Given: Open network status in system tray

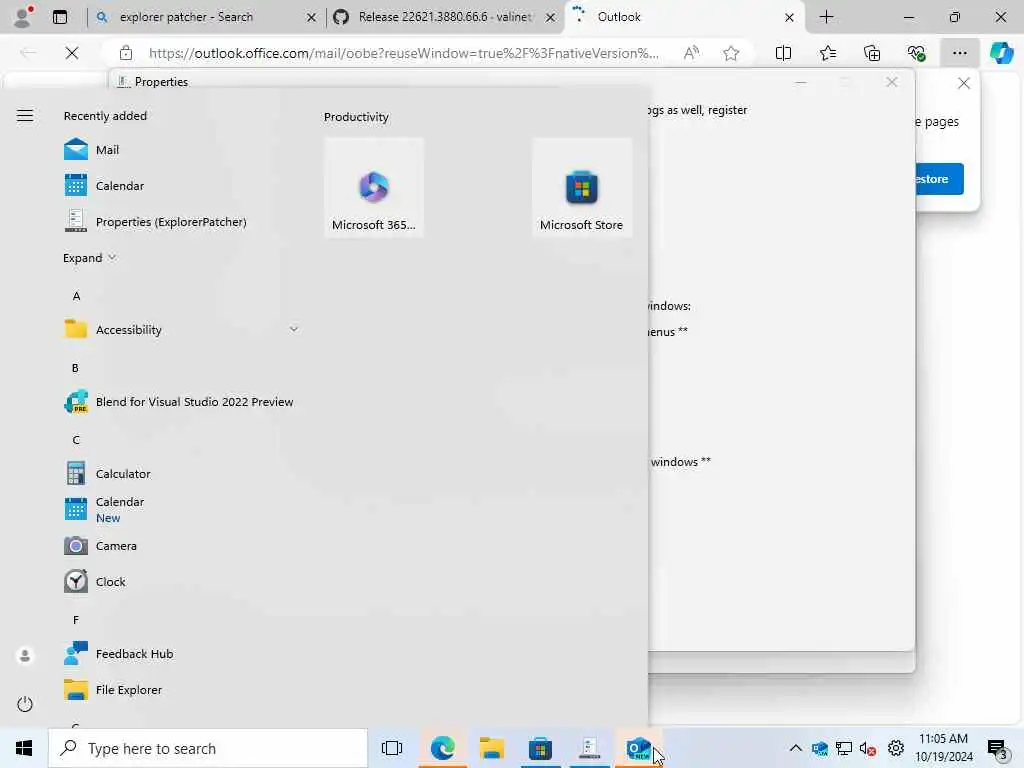Looking at the screenshot, I should (844, 748).
